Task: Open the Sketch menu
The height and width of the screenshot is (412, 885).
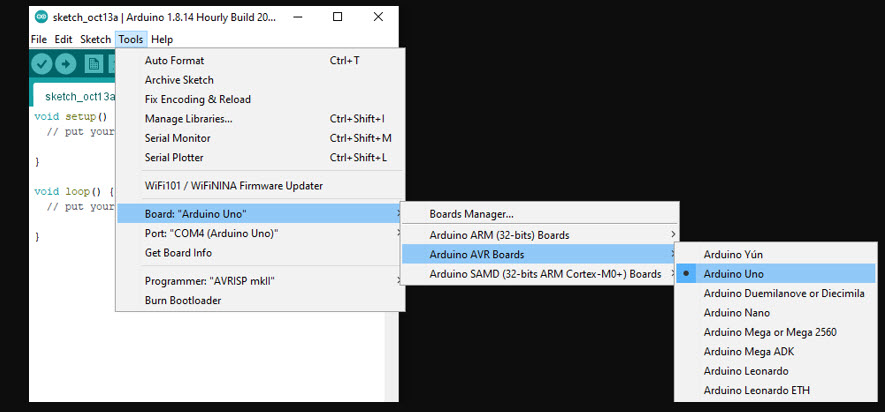Action: pyautogui.click(x=95, y=40)
